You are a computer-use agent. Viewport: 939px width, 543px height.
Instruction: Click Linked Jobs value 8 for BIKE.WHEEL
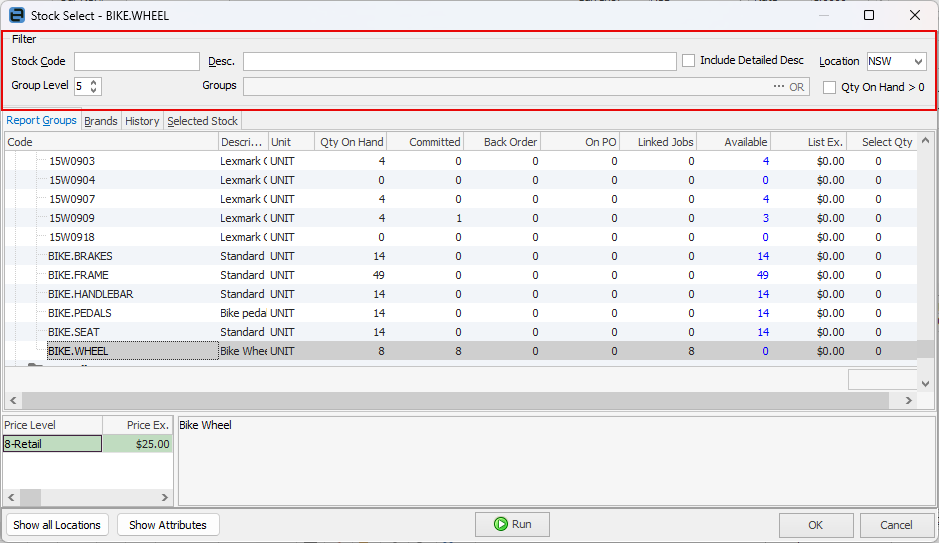tap(691, 351)
